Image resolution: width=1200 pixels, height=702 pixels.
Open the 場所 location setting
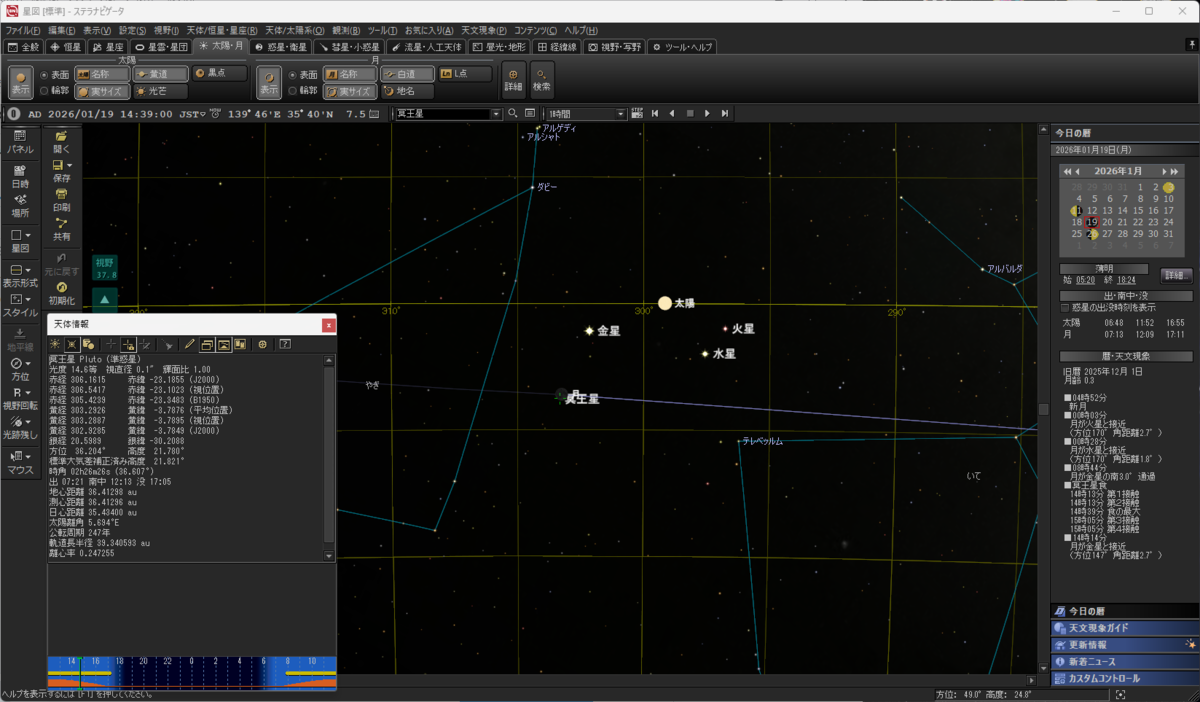tap(20, 206)
